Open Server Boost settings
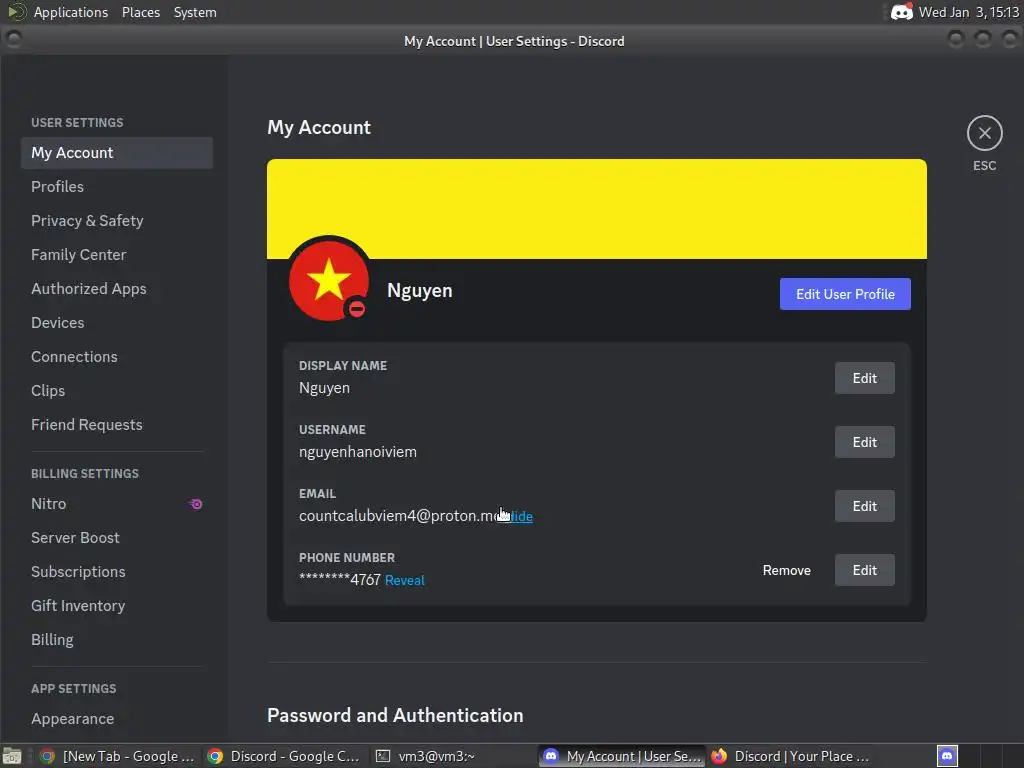The height and width of the screenshot is (768, 1024). click(117, 537)
